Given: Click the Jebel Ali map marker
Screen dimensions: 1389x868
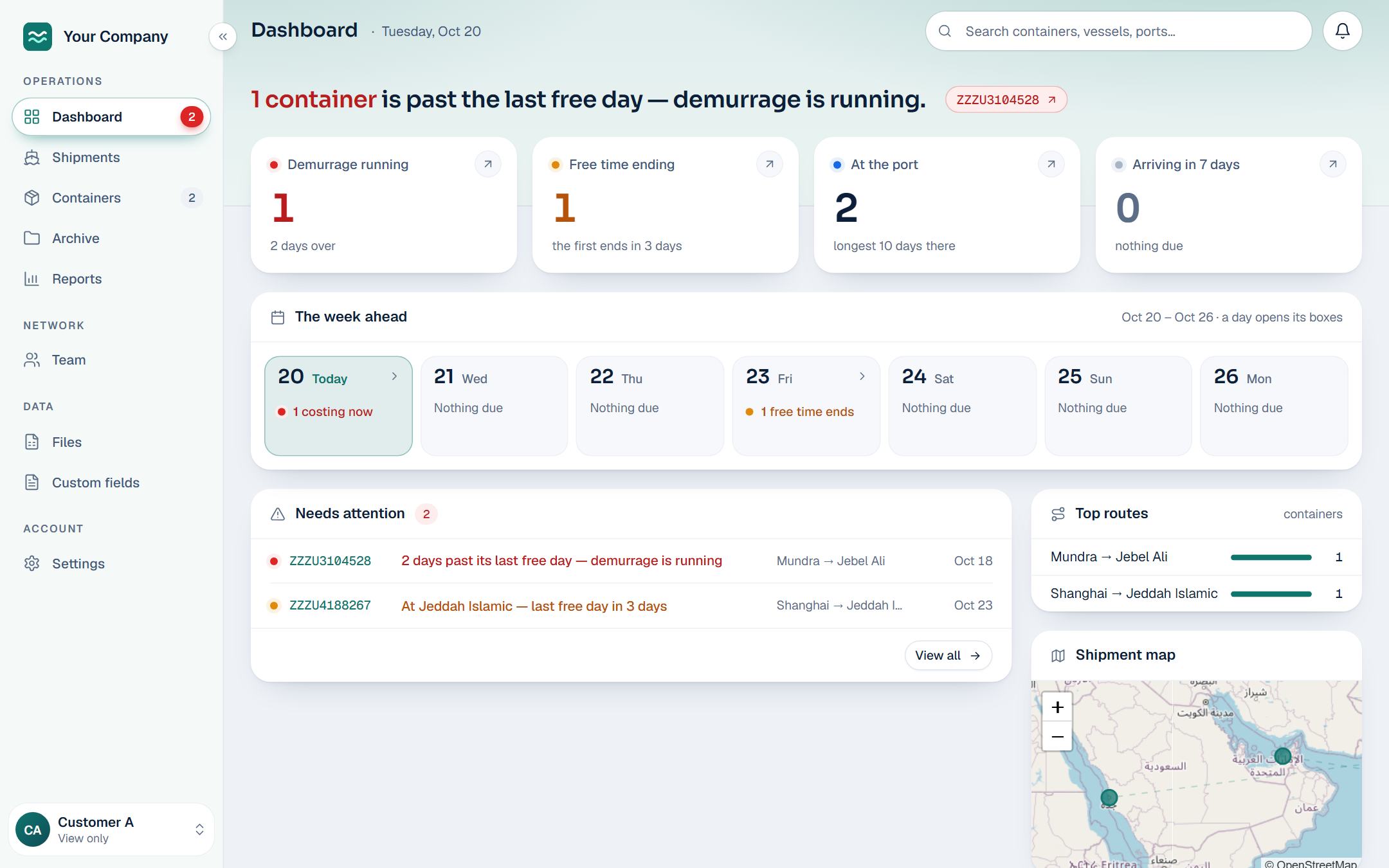Looking at the screenshot, I should [1282, 756].
